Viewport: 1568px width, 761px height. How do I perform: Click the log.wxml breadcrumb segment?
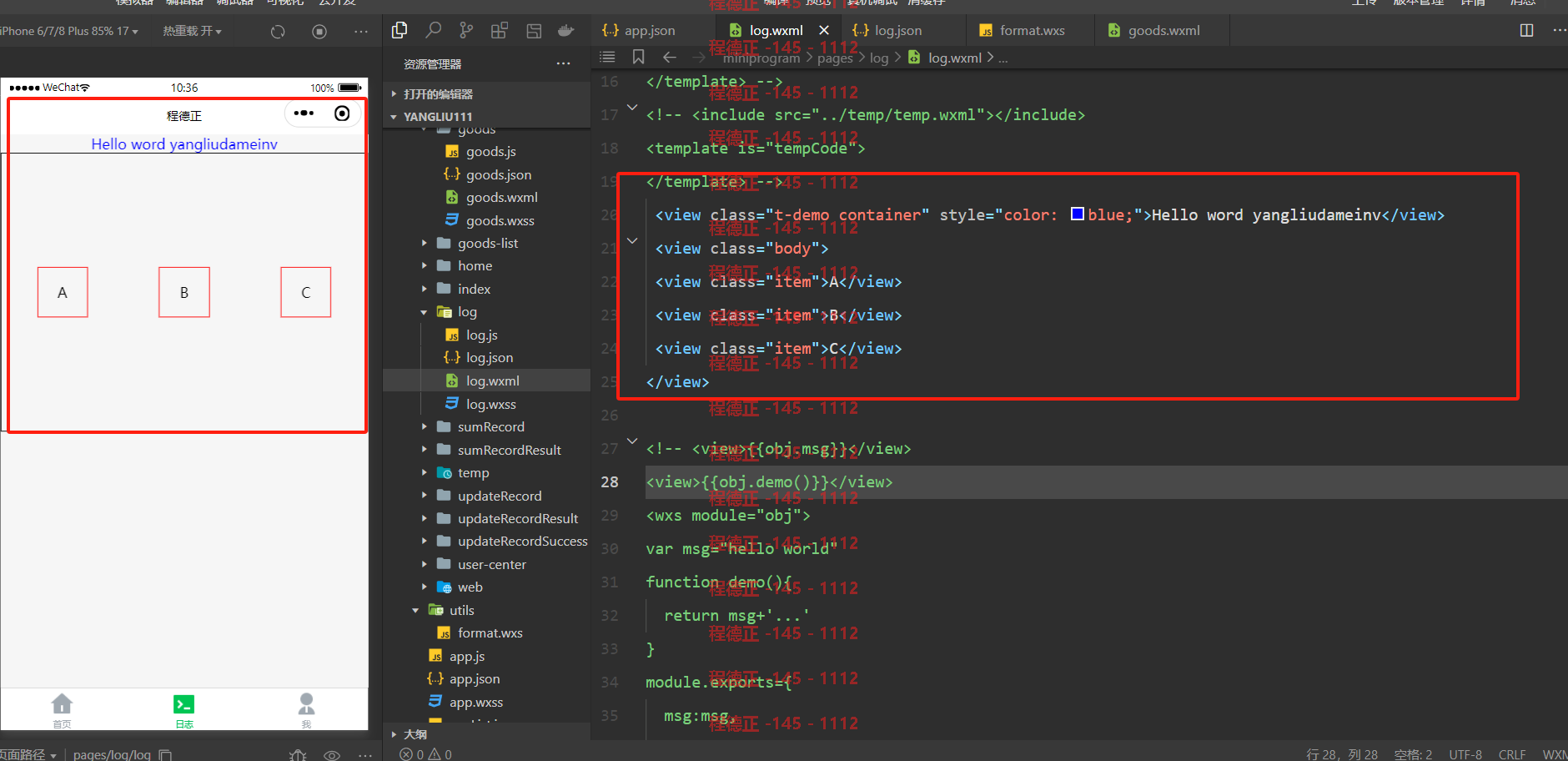pos(955,58)
